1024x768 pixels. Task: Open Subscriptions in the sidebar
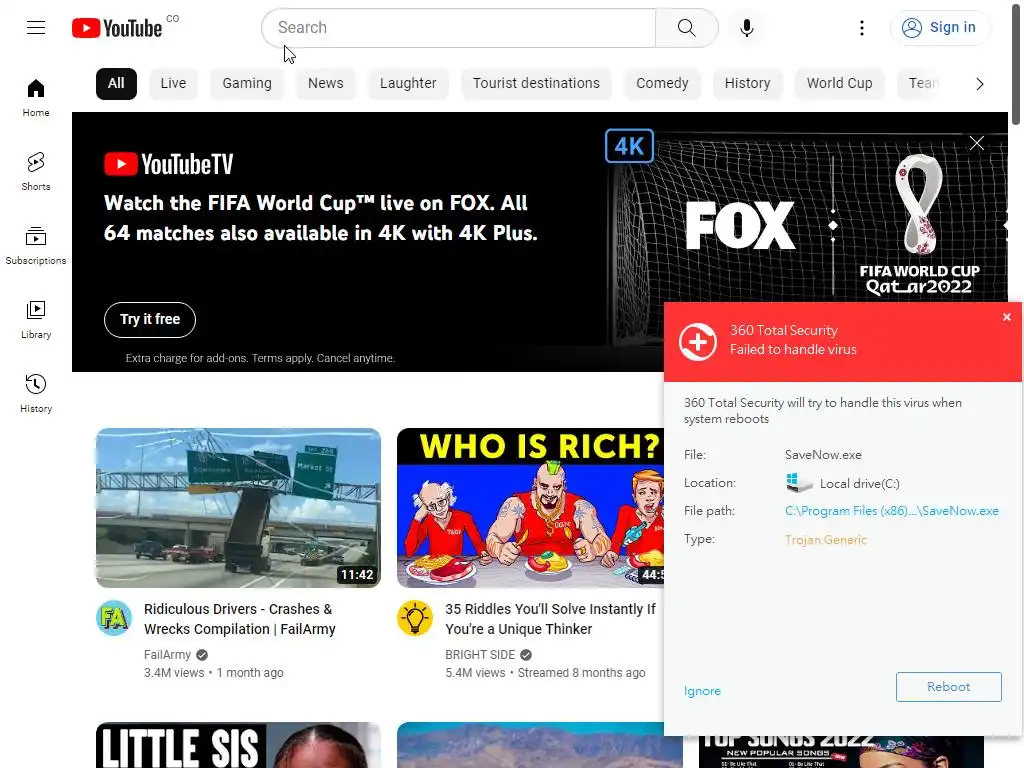(36, 246)
